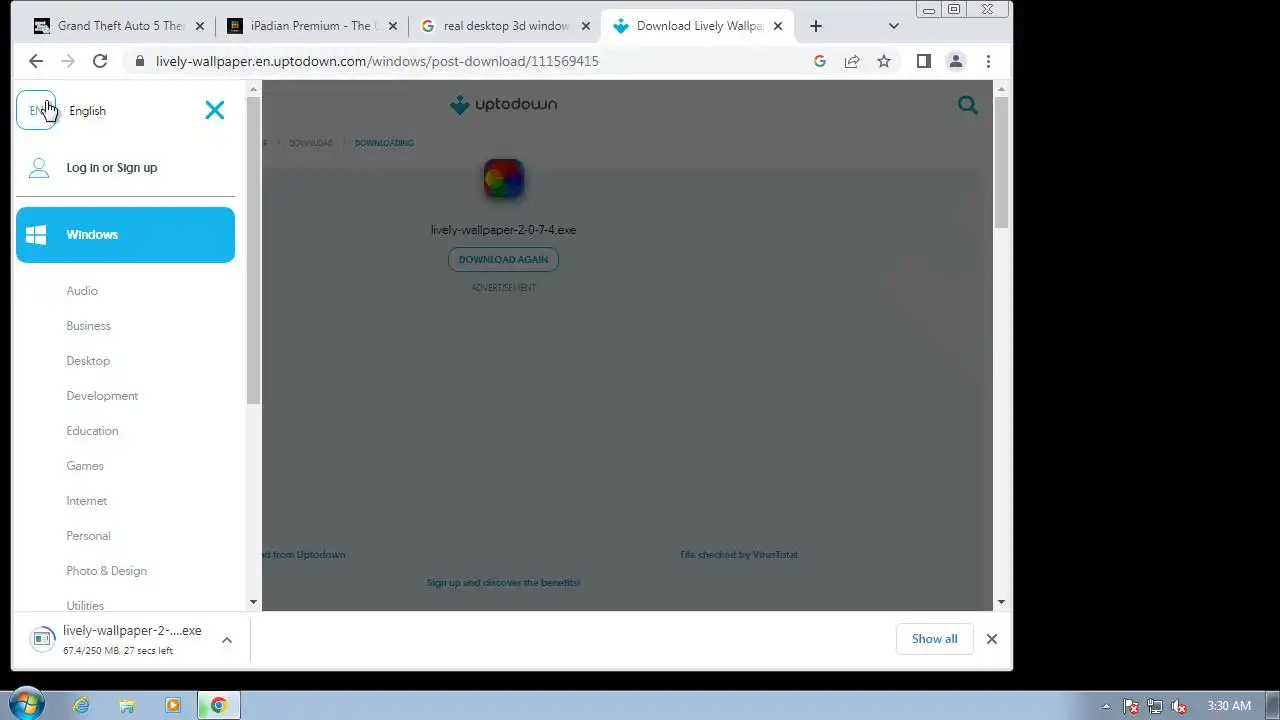1280x720 pixels.
Task: Open the Photo & Design category
Action: tap(106, 571)
